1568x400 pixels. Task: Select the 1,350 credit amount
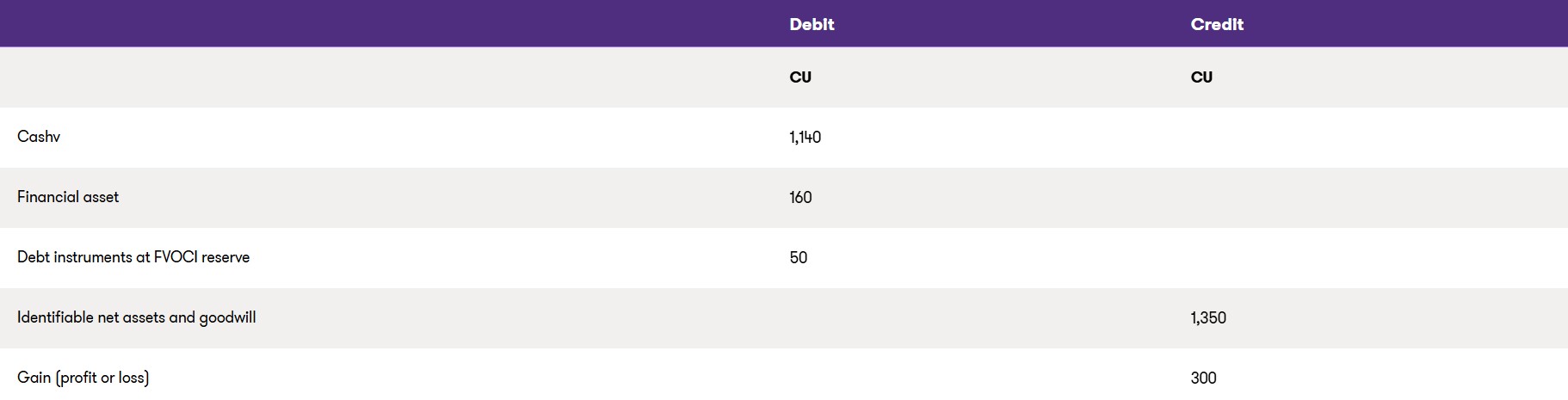[1208, 317]
